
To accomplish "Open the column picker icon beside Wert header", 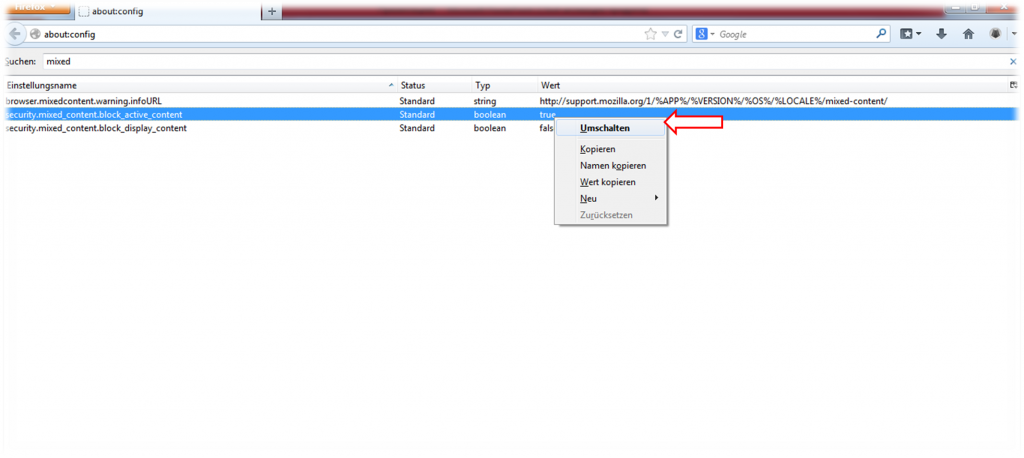I will coord(1014,85).
